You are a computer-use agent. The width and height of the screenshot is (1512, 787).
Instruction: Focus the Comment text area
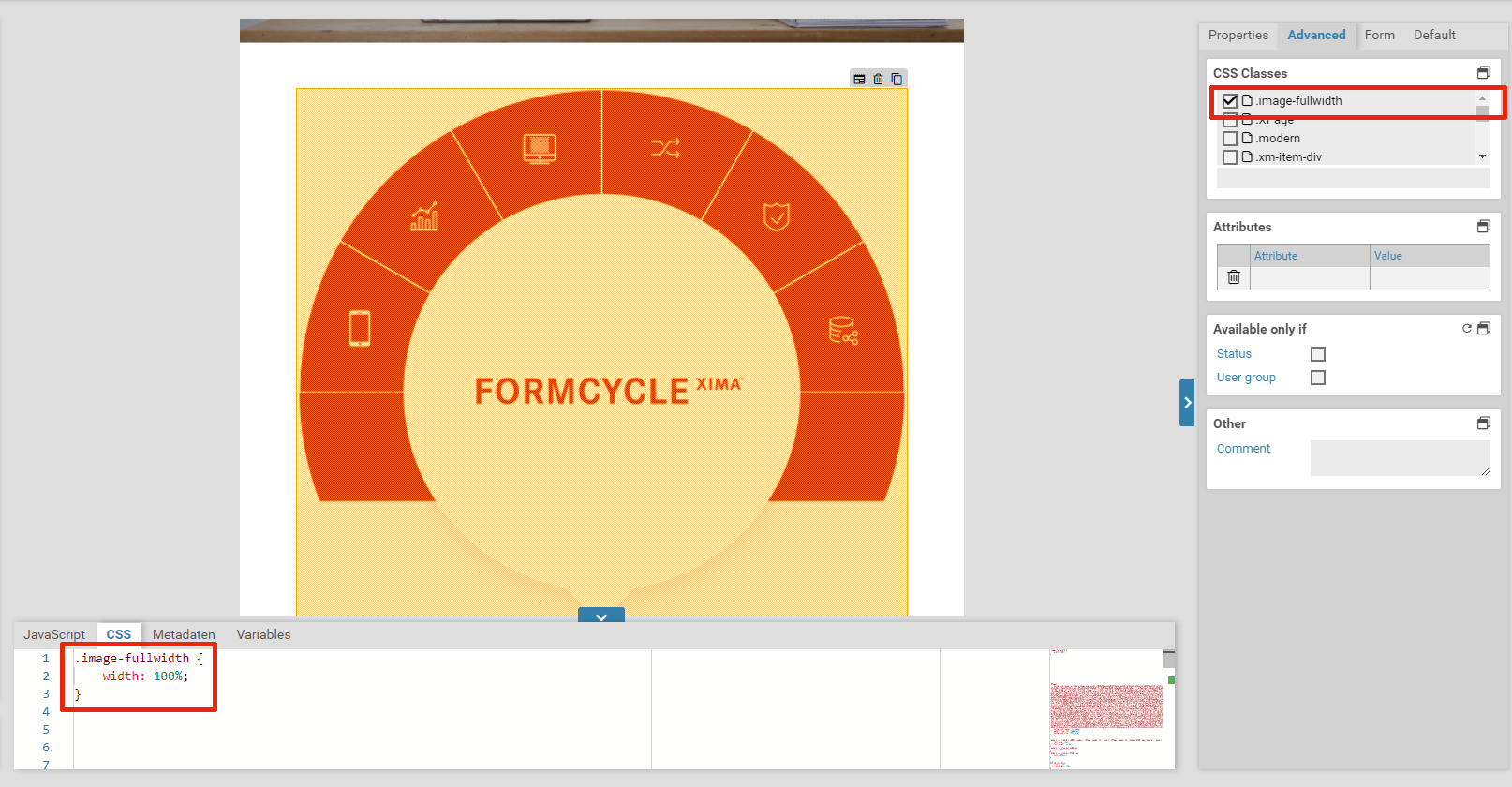click(x=1400, y=458)
